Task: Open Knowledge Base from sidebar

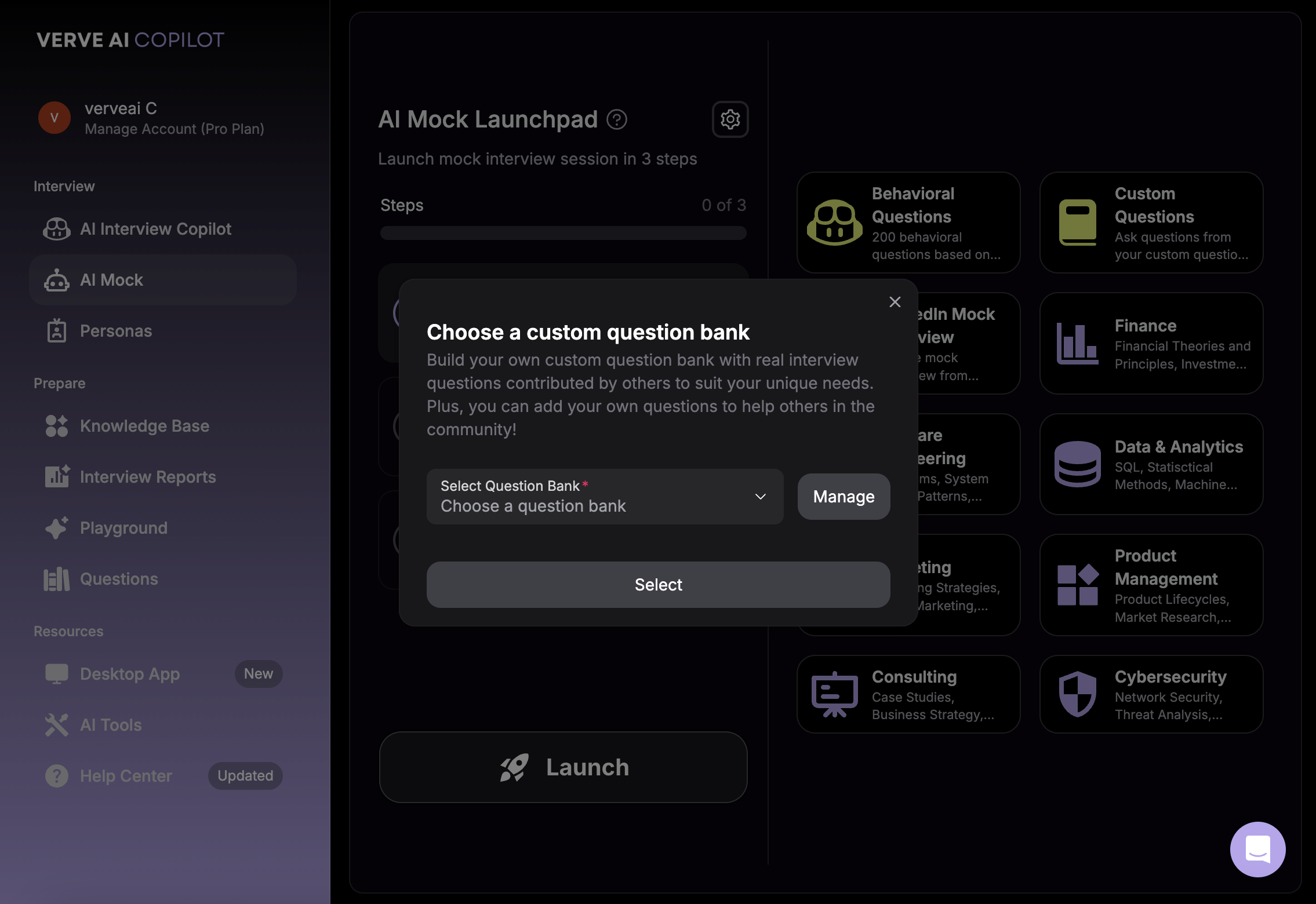Action: (x=144, y=426)
